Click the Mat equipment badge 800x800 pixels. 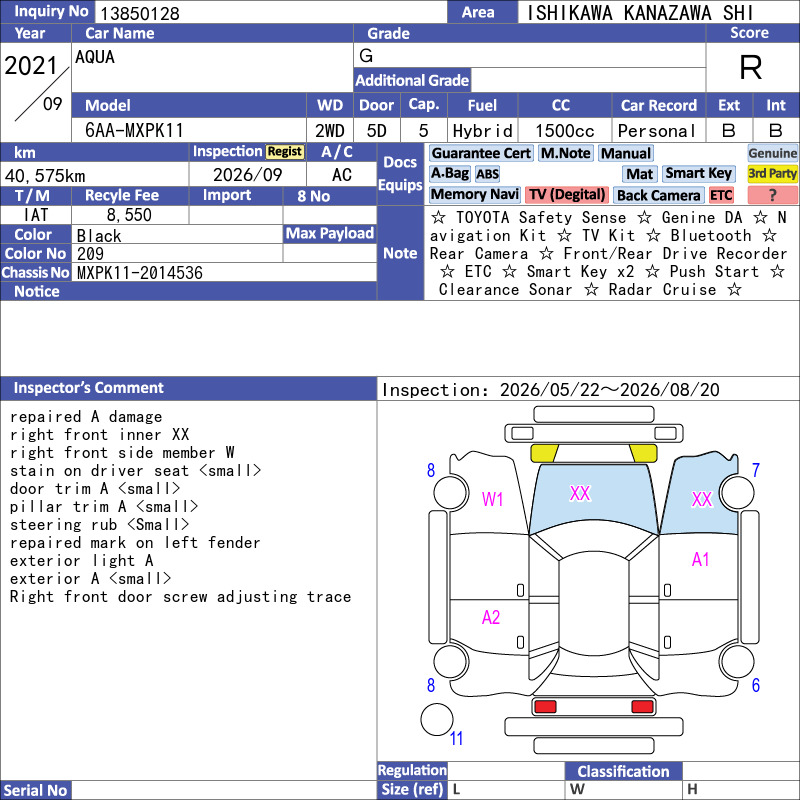tap(640, 174)
